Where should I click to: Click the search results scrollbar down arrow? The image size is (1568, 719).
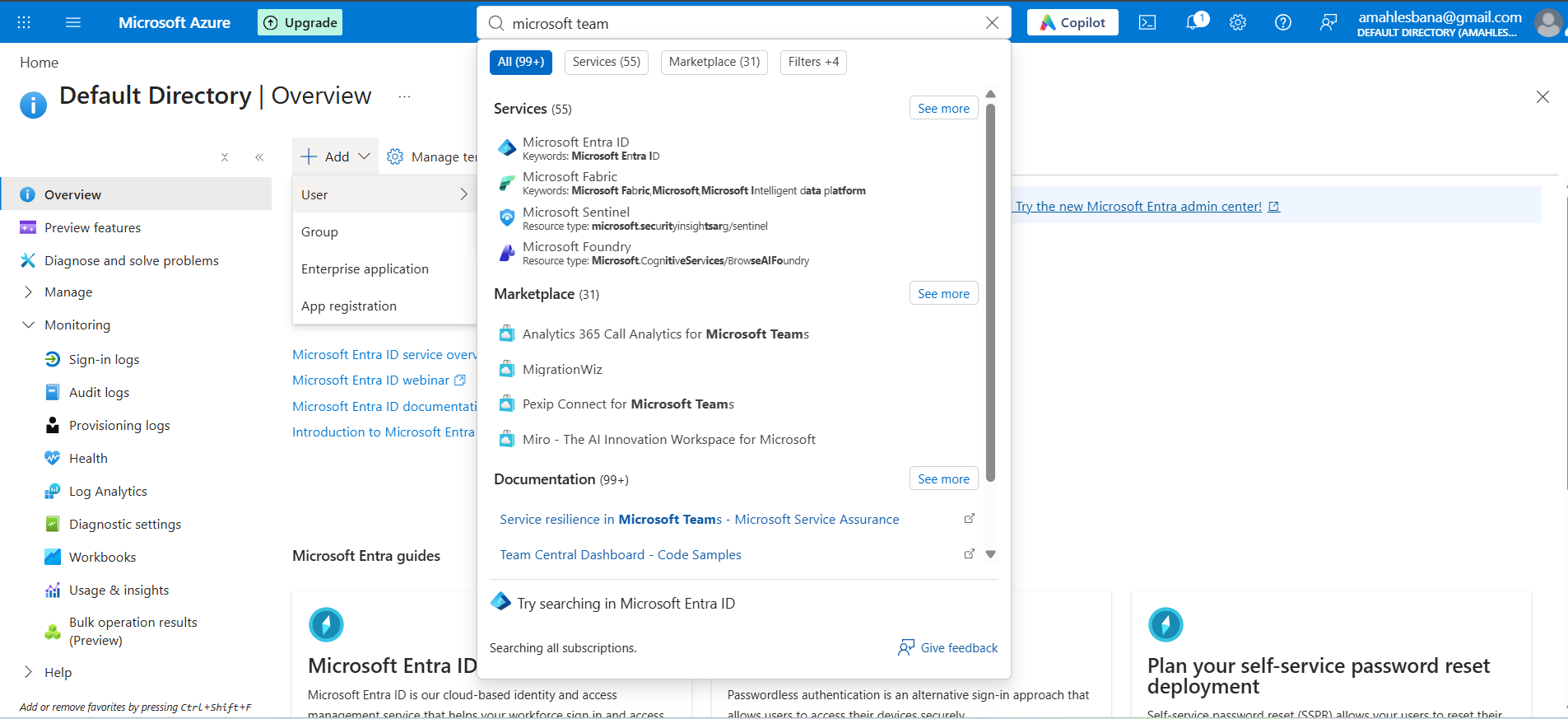990,554
